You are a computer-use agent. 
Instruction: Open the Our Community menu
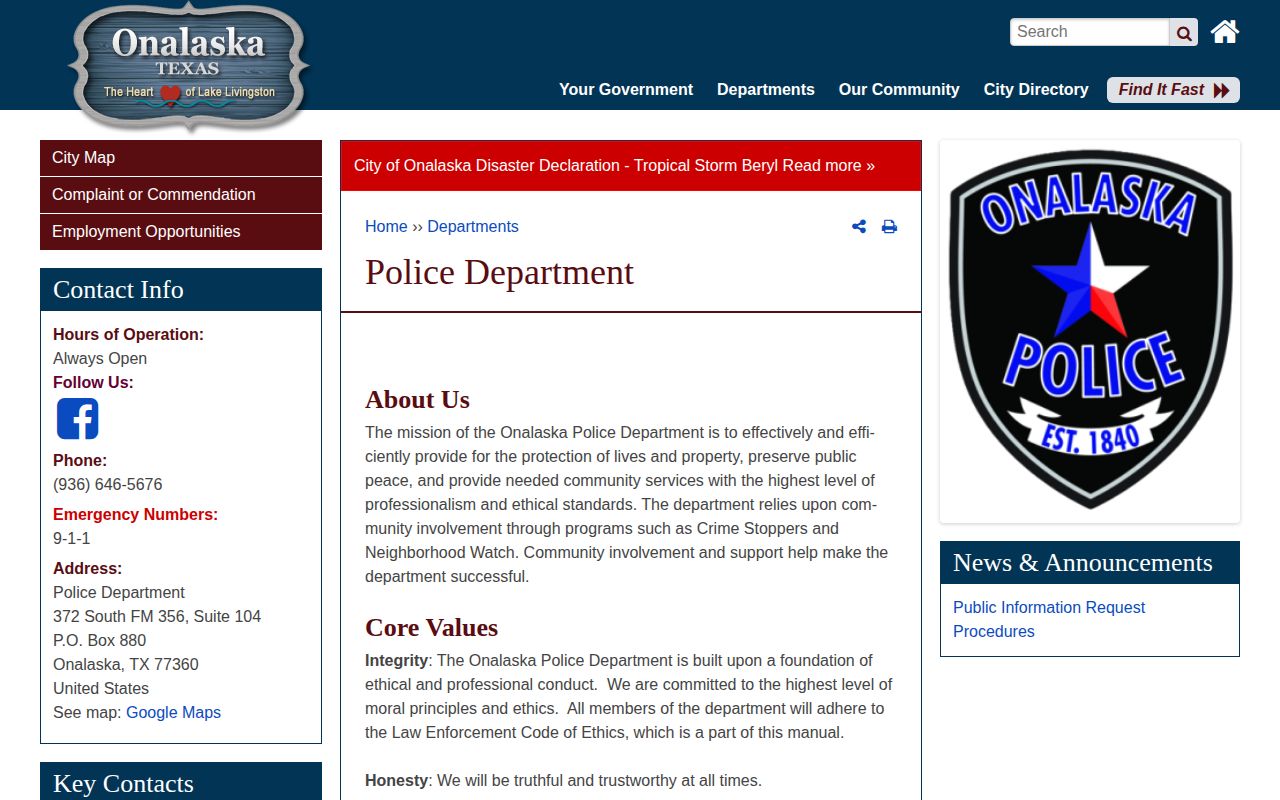pyautogui.click(x=899, y=89)
